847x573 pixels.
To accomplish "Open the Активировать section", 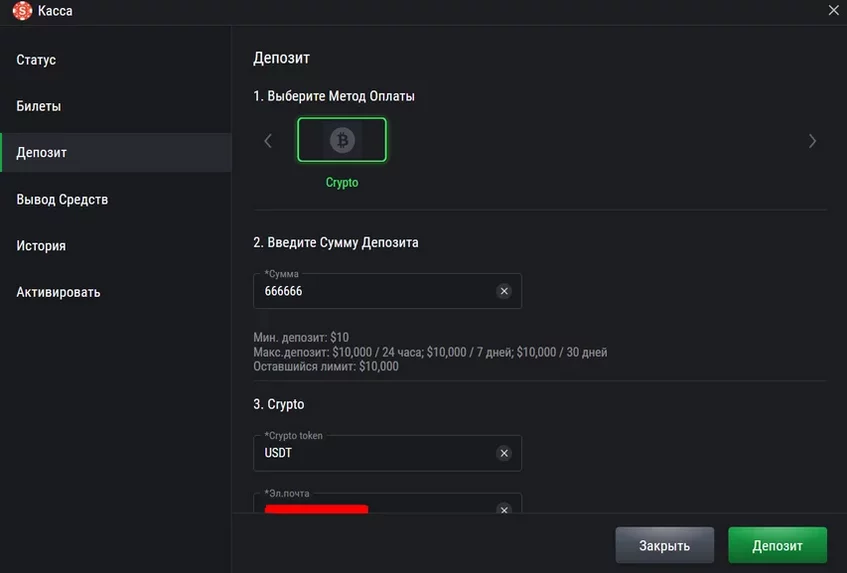I will coord(58,292).
